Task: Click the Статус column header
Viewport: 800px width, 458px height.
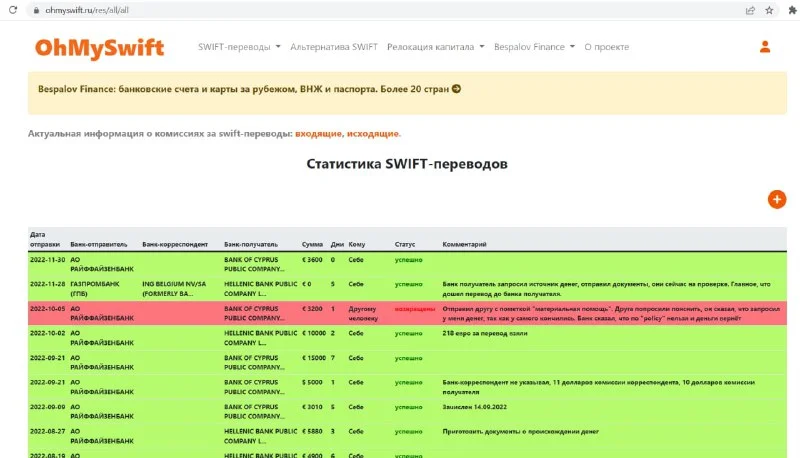Action: (405, 243)
